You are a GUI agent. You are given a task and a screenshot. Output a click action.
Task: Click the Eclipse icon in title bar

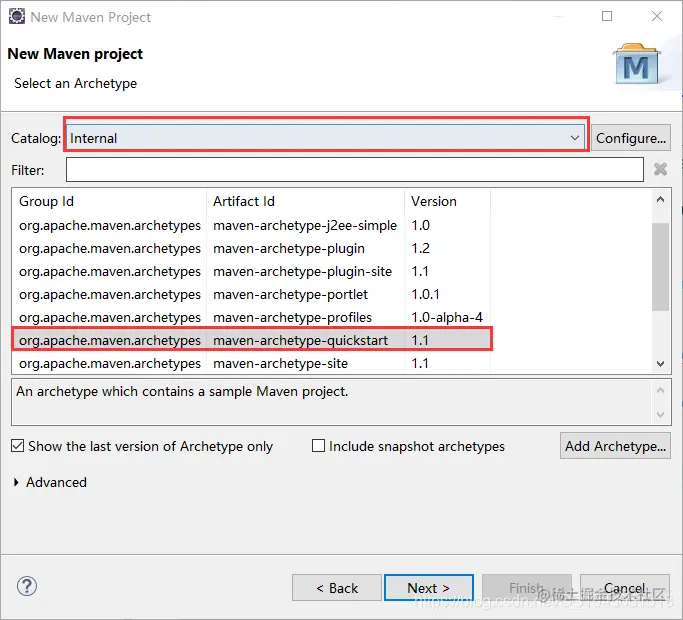pos(17,17)
